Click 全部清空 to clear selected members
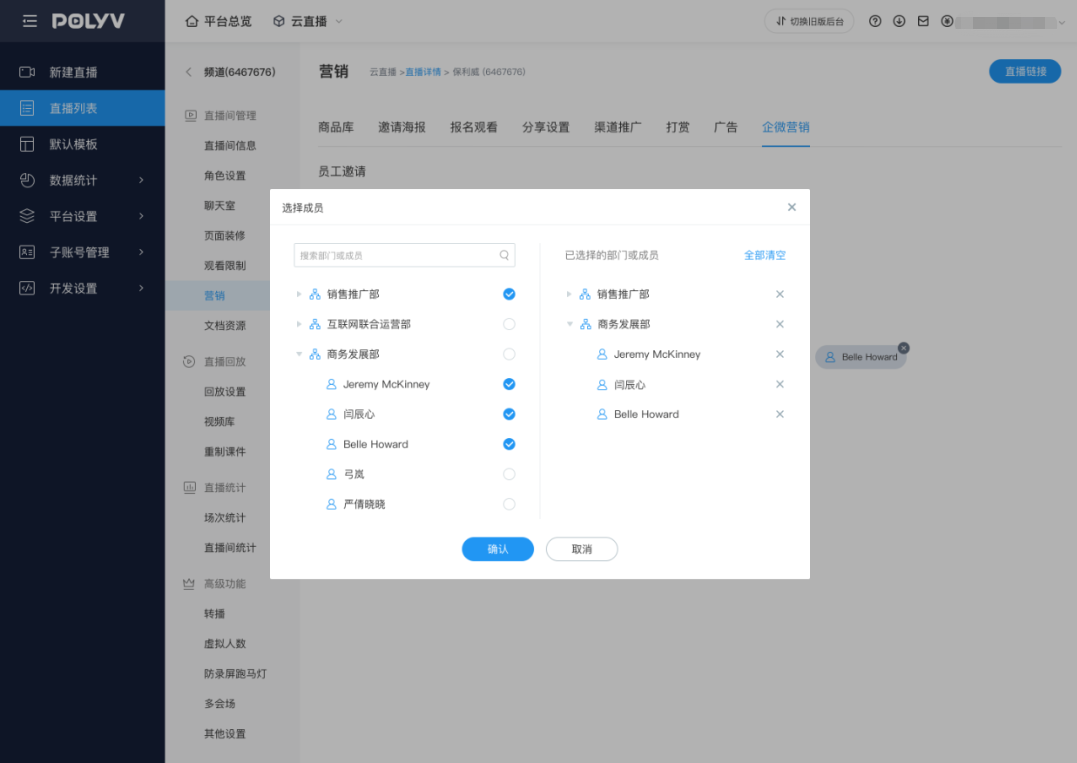Viewport: 1077px width, 763px height. (764, 255)
